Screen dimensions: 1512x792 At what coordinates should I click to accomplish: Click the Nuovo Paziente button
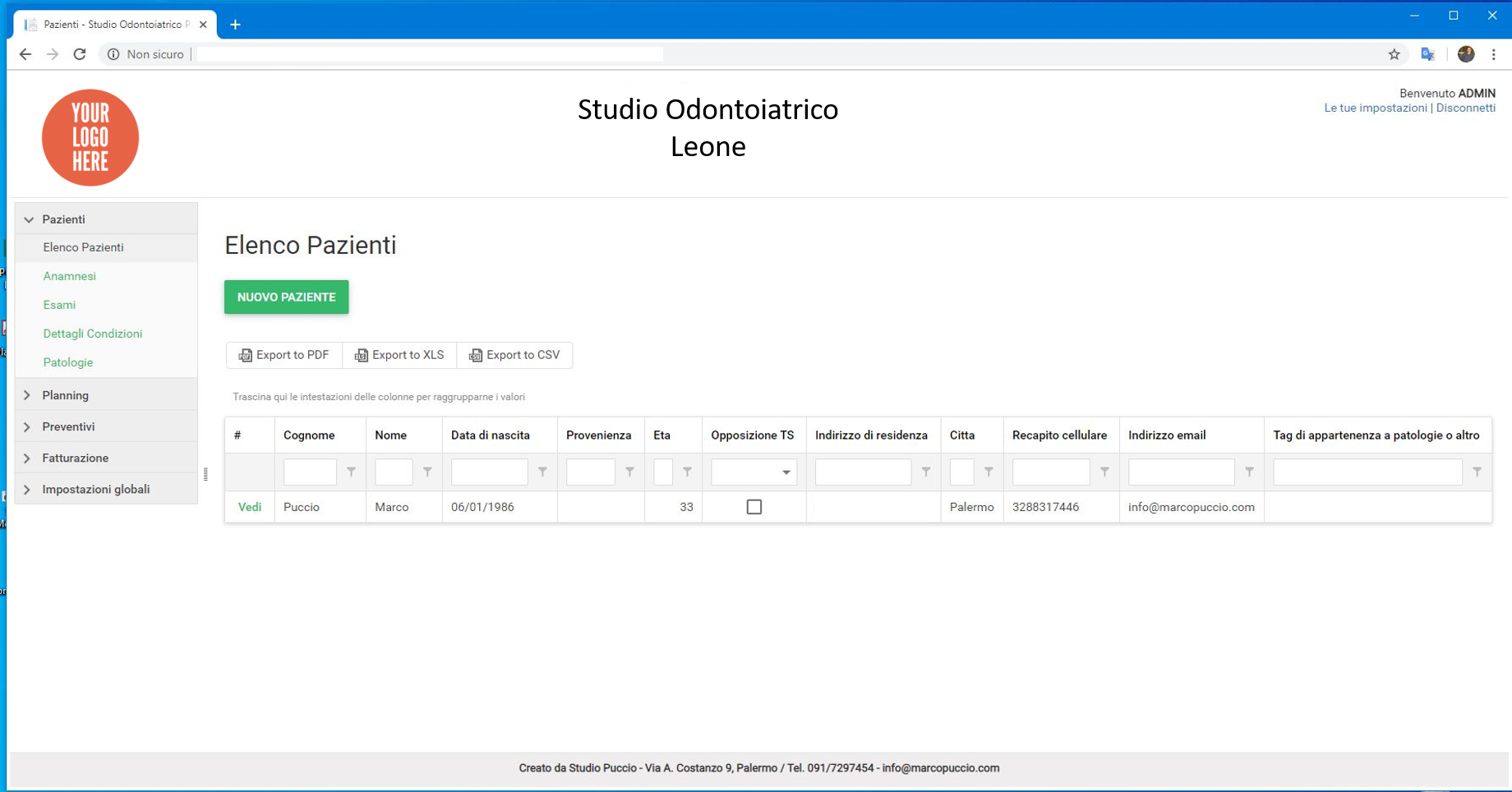point(286,297)
